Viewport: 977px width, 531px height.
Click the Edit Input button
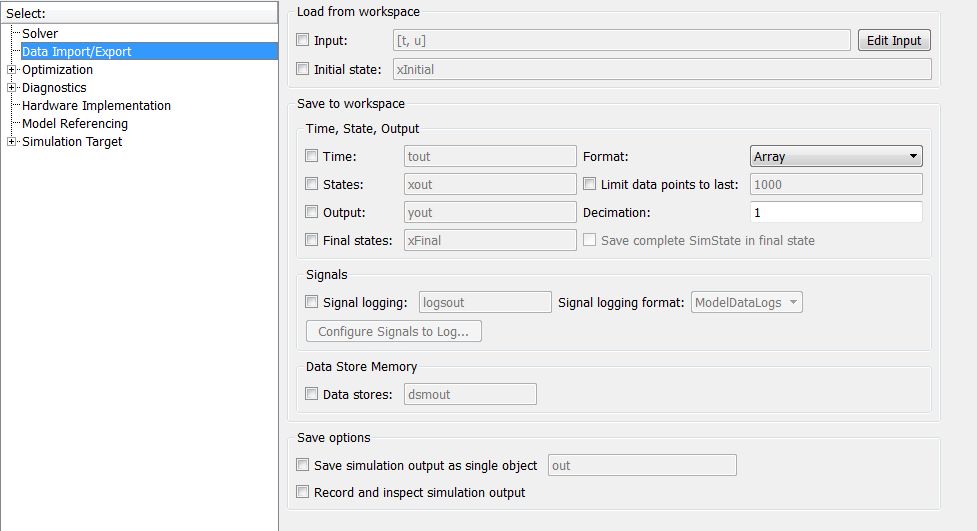coord(893,41)
